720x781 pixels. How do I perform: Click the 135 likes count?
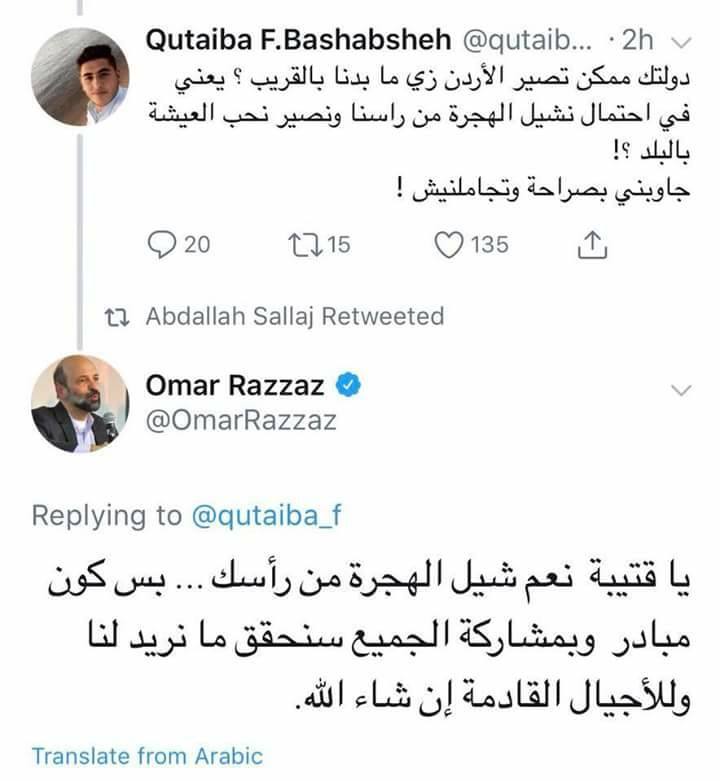[x=489, y=244]
